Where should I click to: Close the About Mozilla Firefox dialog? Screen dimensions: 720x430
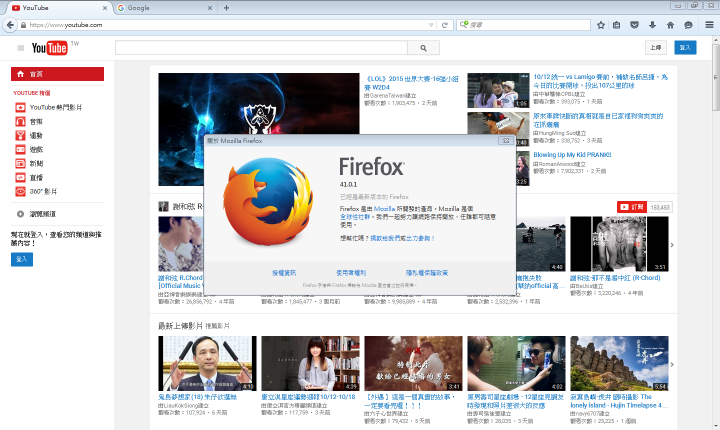point(506,141)
